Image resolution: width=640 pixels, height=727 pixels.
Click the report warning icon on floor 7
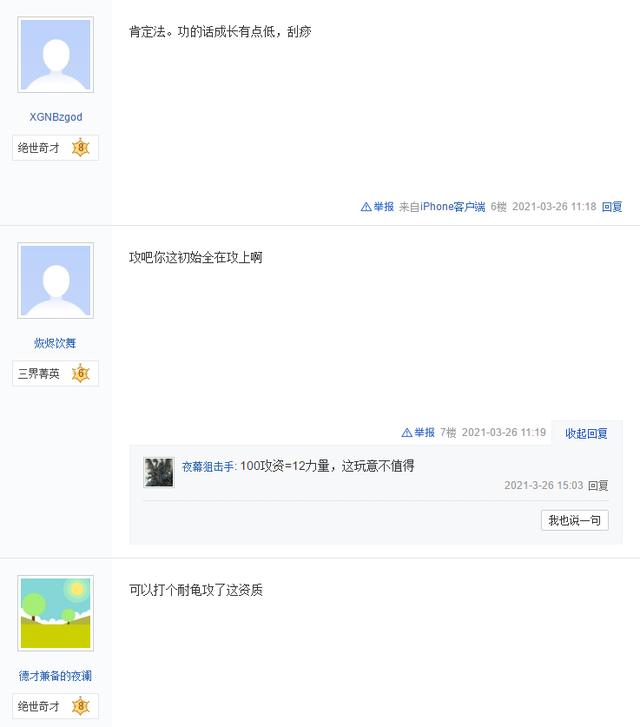(x=407, y=433)
